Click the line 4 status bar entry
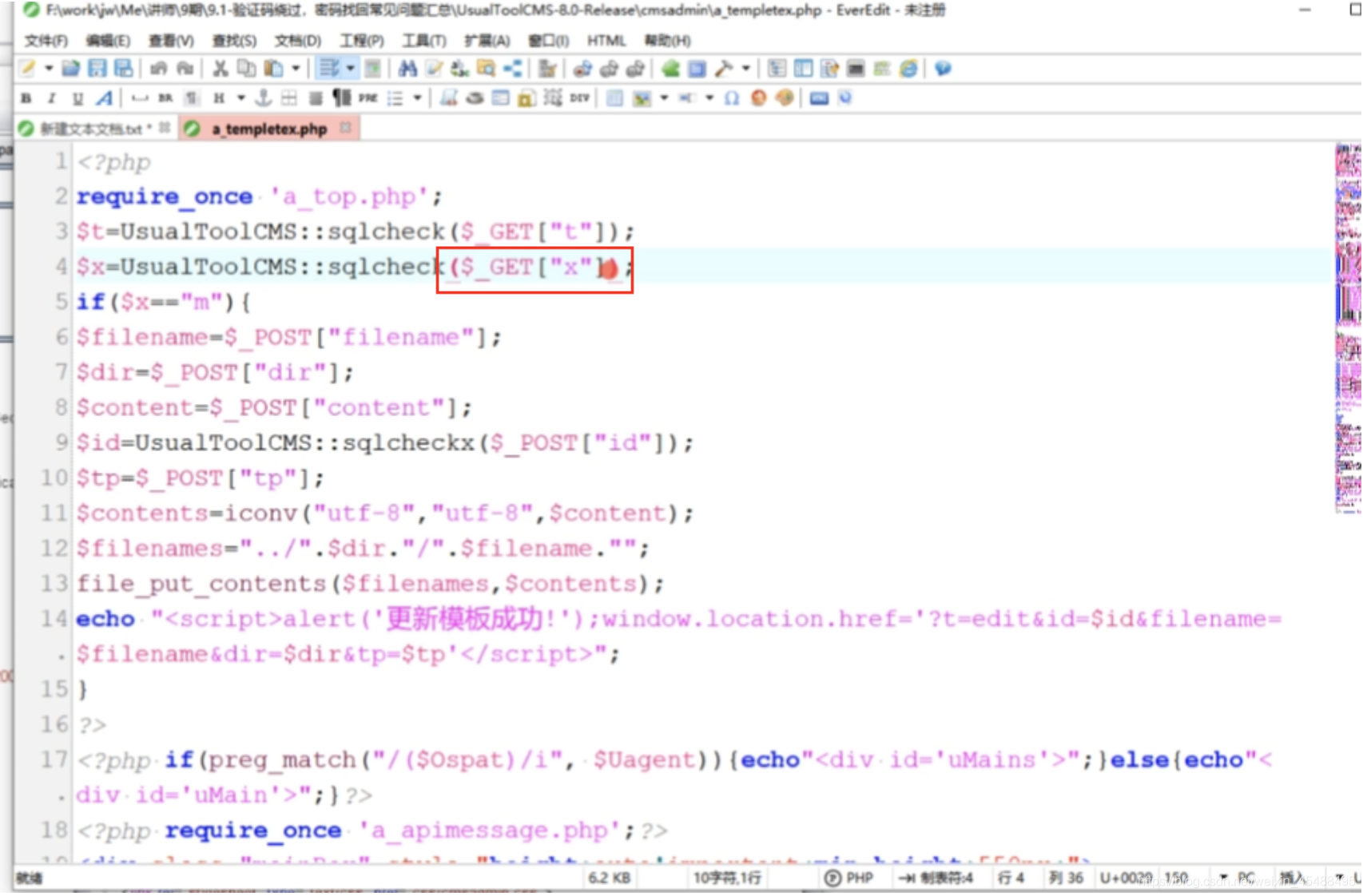1363x896 pixels. [x=1011, y=878]
